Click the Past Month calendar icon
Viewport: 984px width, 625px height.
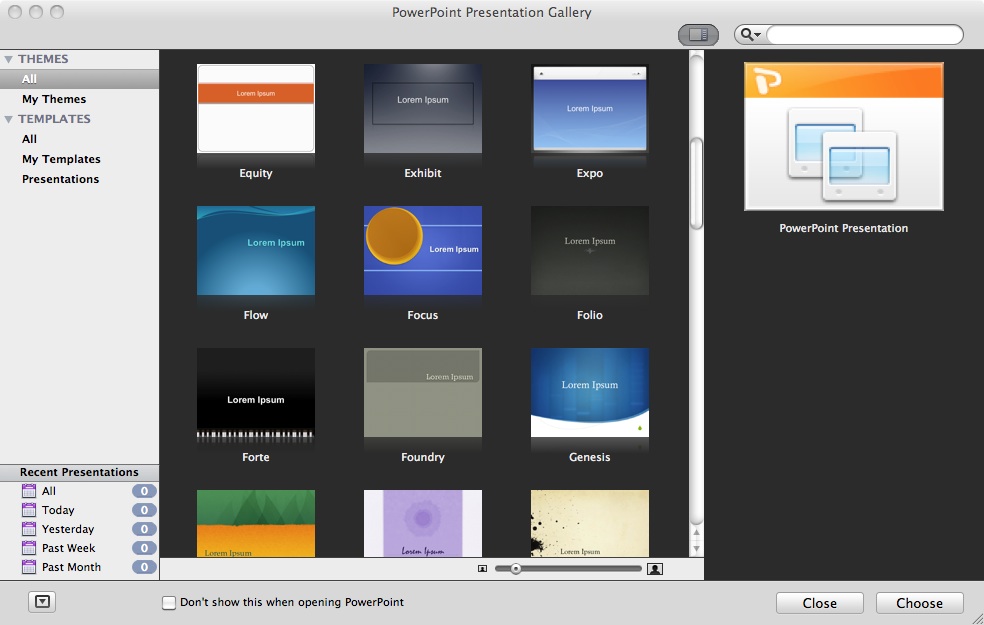(29, 567)
